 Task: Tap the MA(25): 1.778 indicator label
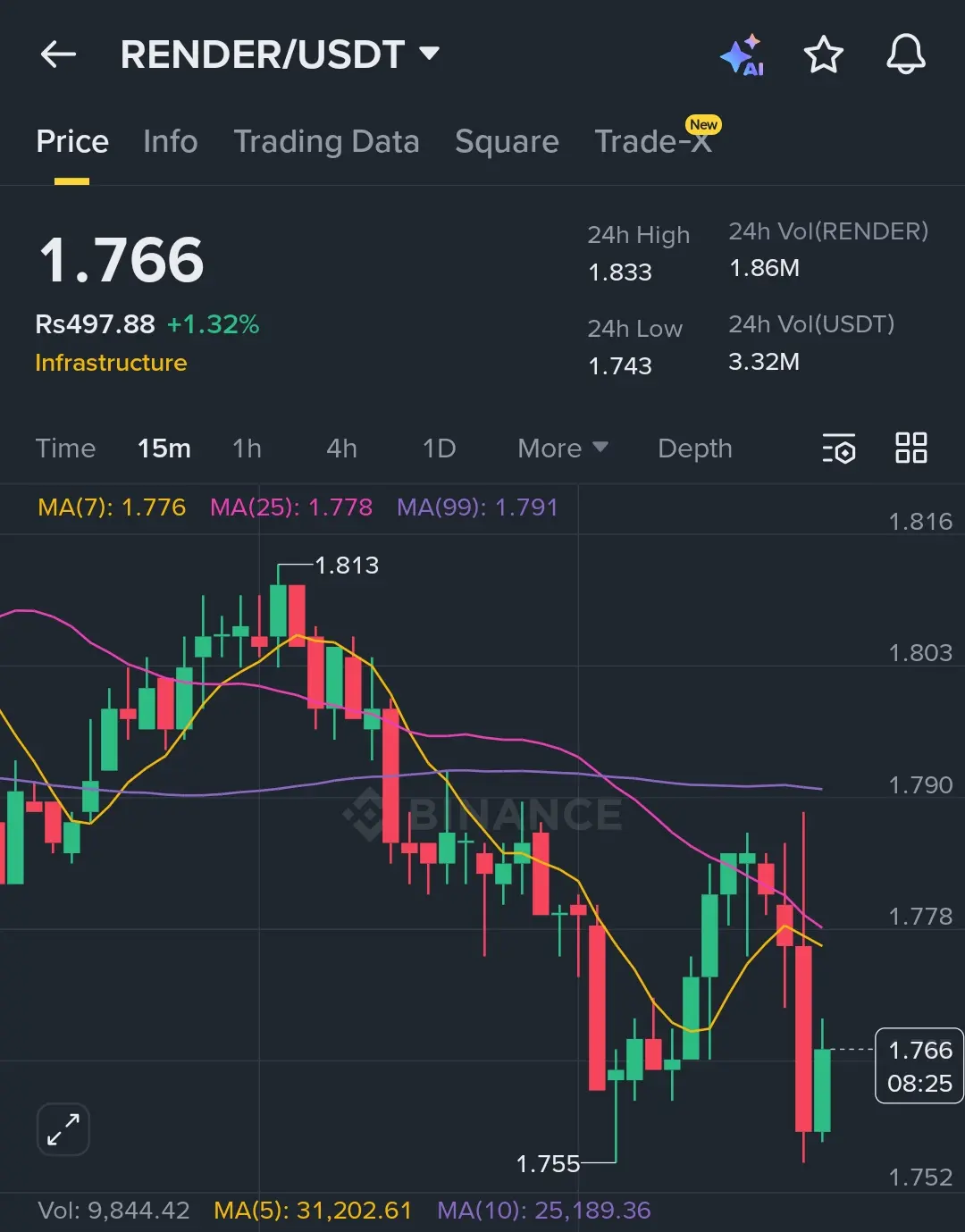point(291,507)
